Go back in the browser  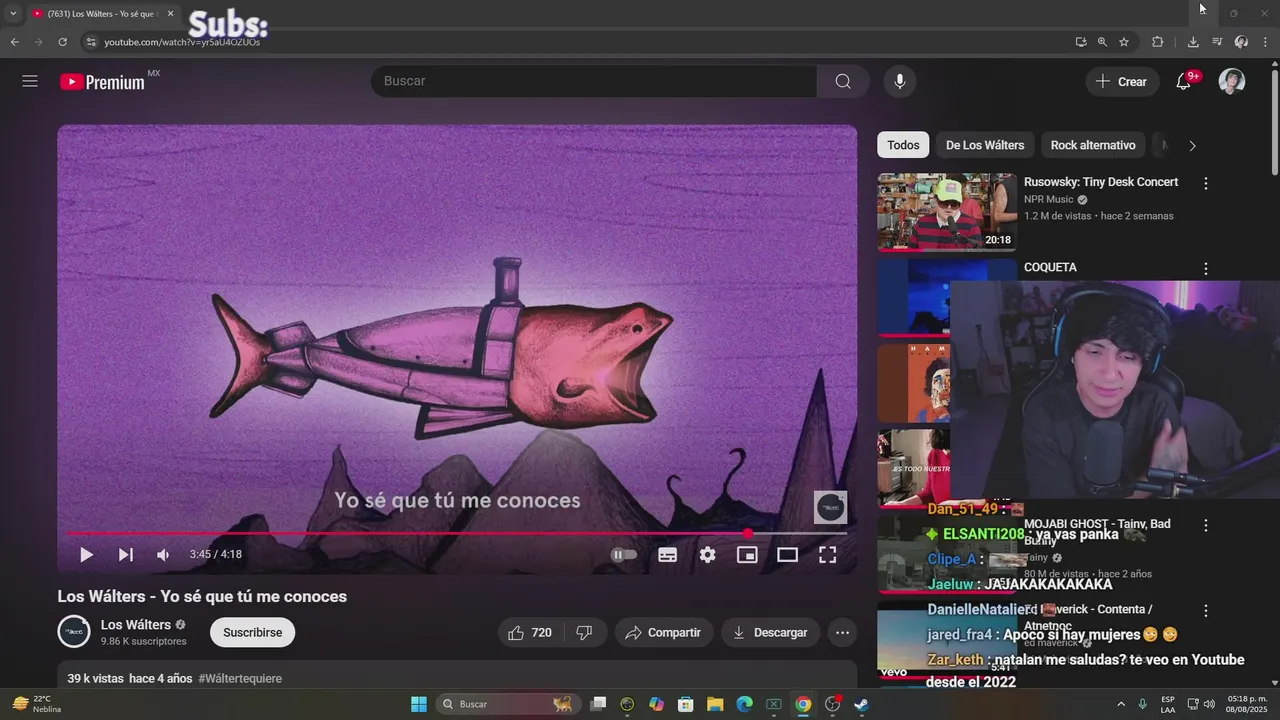[x=14, y=42]
